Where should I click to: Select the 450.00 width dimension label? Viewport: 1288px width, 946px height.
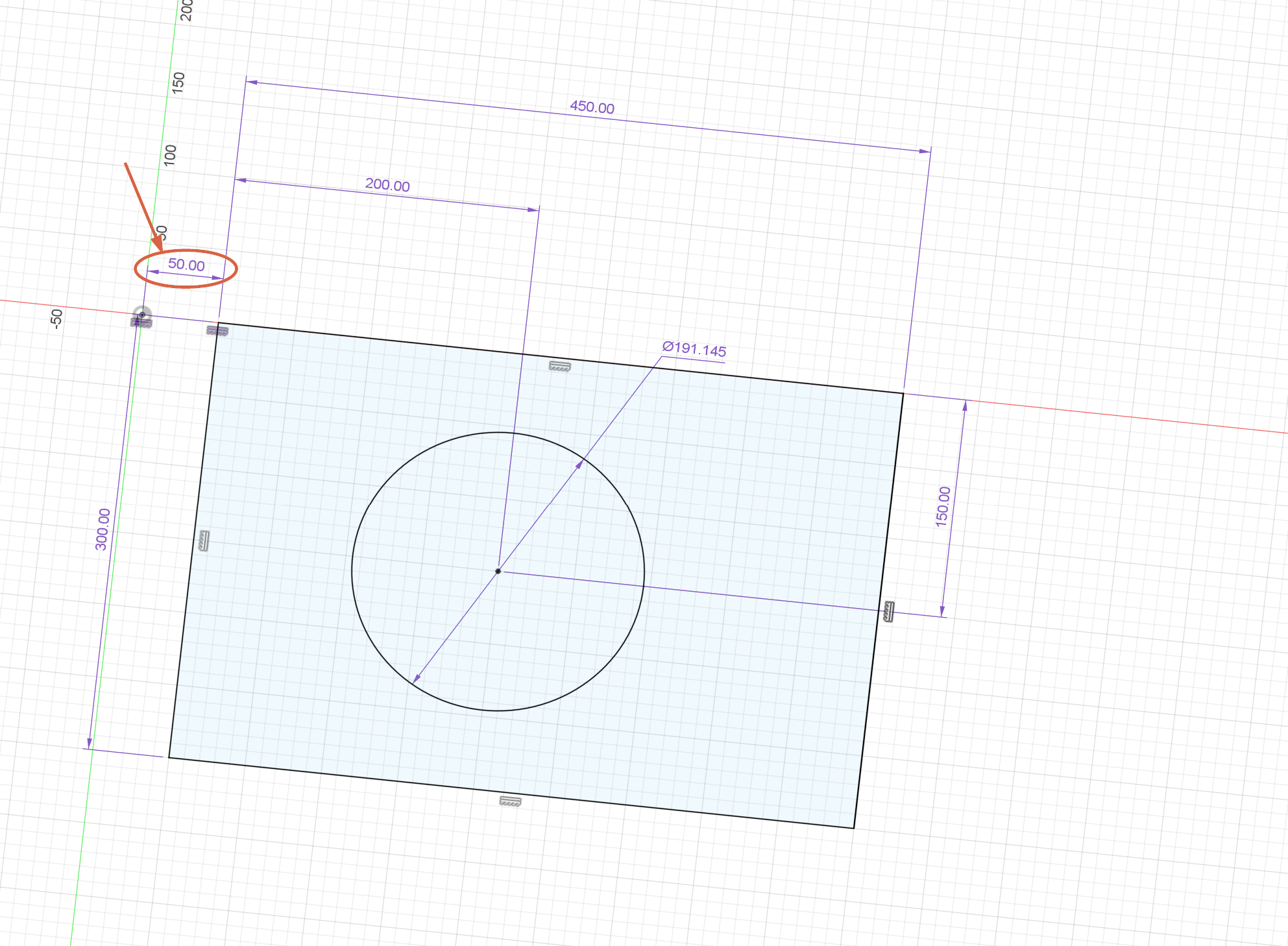coord(592,108)
